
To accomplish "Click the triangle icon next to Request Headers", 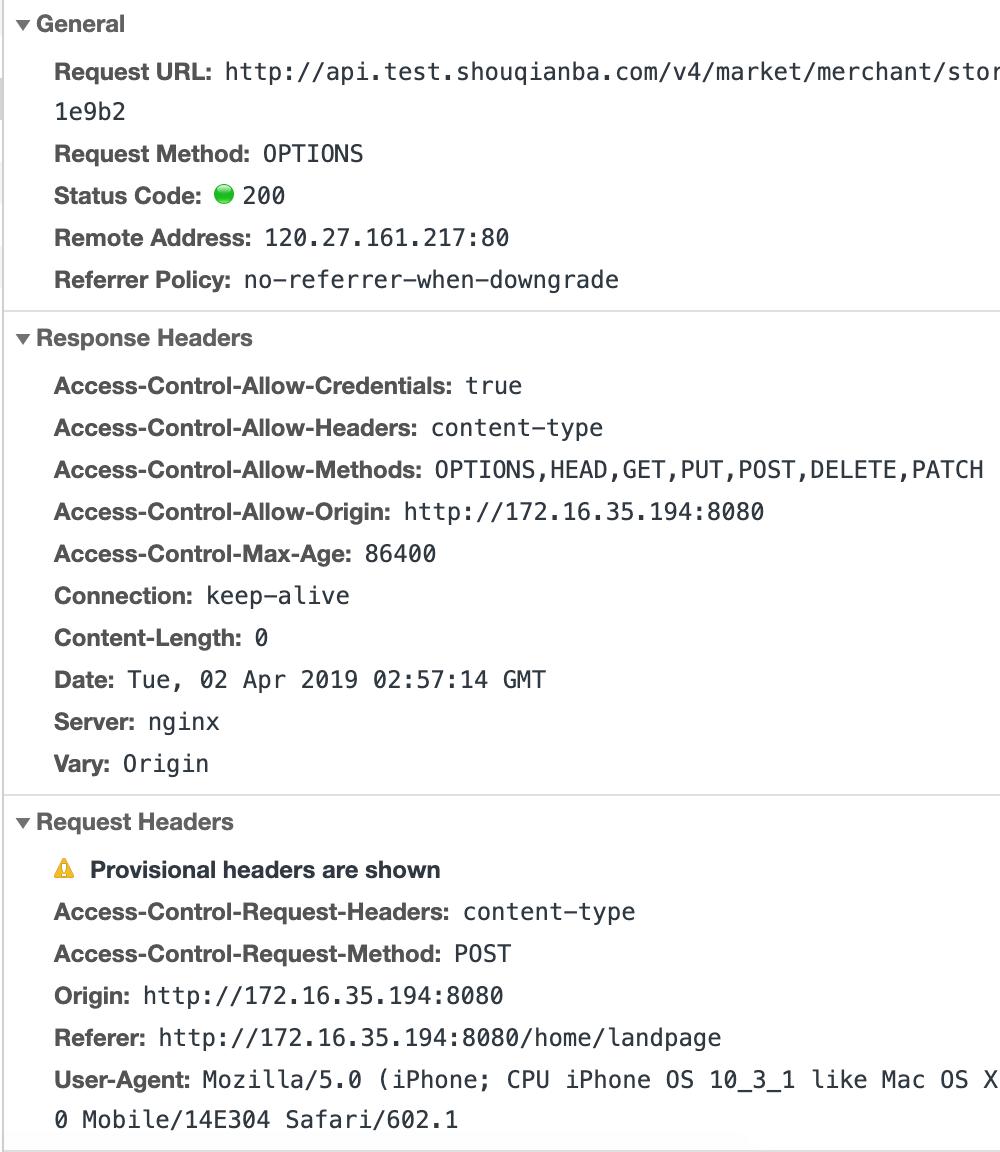I will coord(21,821).
